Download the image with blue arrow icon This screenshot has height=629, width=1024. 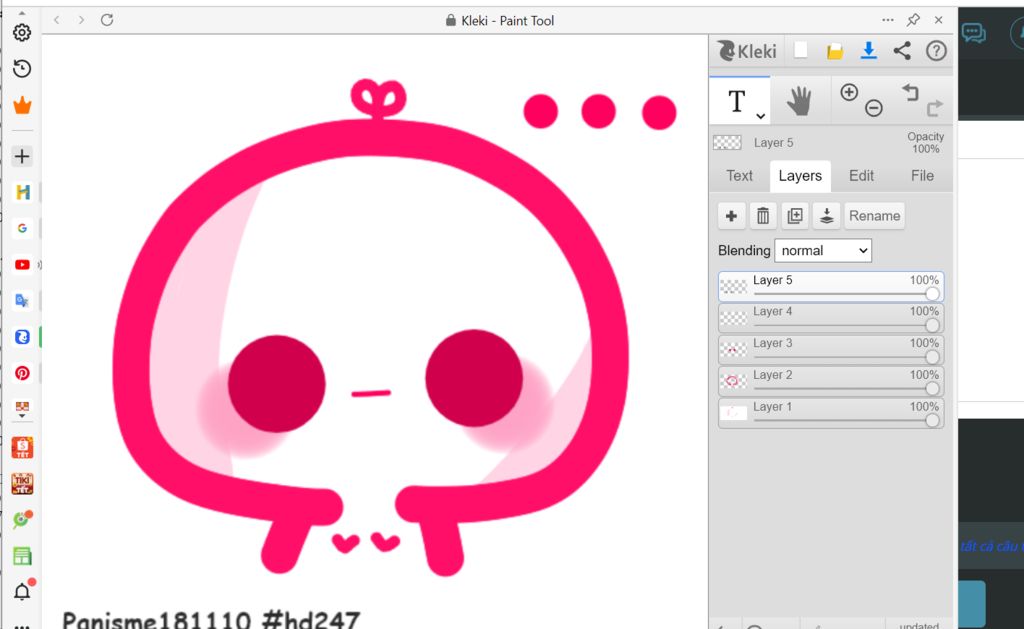[x=868, y=51]
